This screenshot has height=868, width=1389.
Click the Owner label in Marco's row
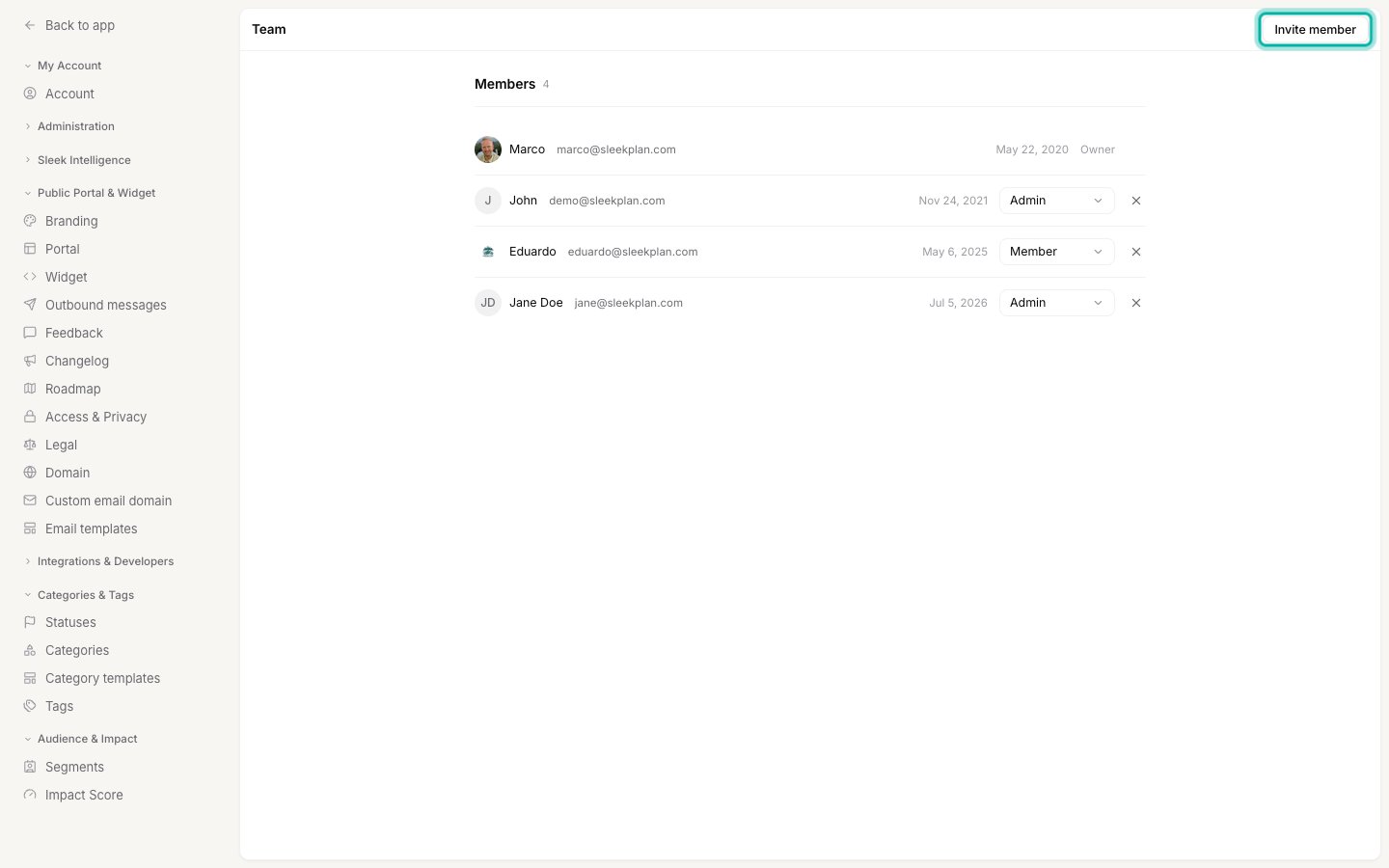1098,149
